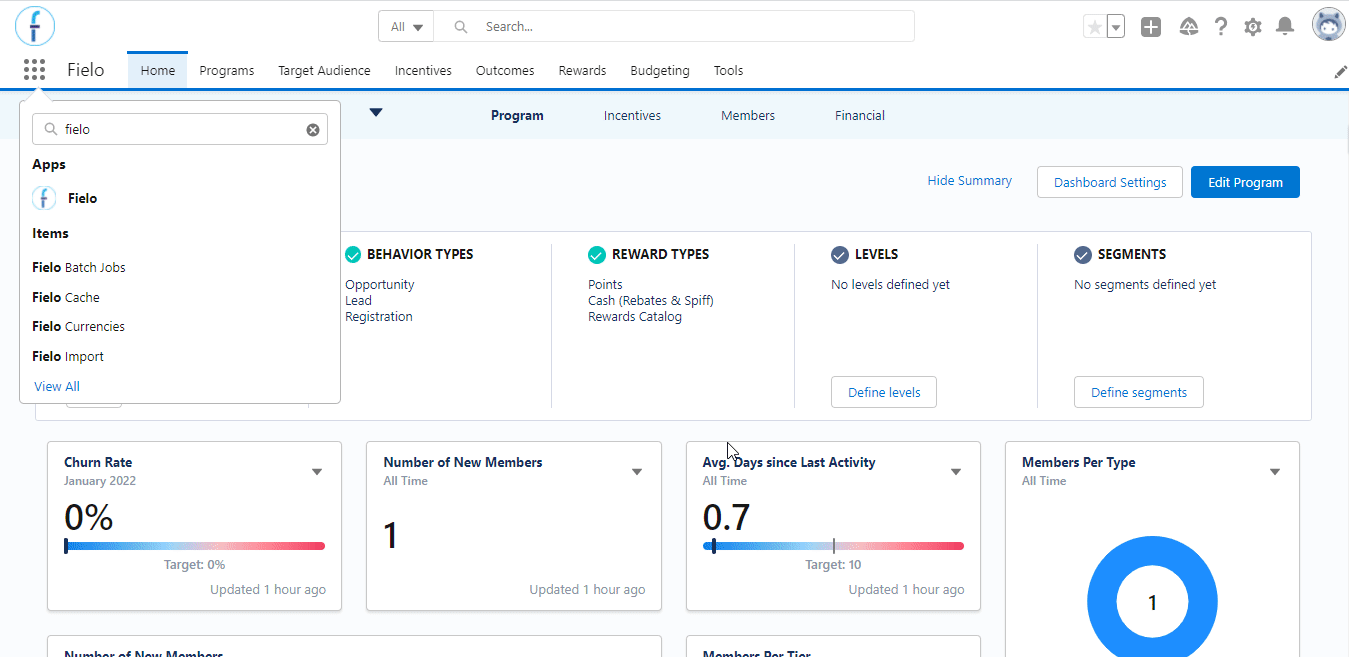
Task: Click the Hide Summary link
Action: click(x=970, y=181)
